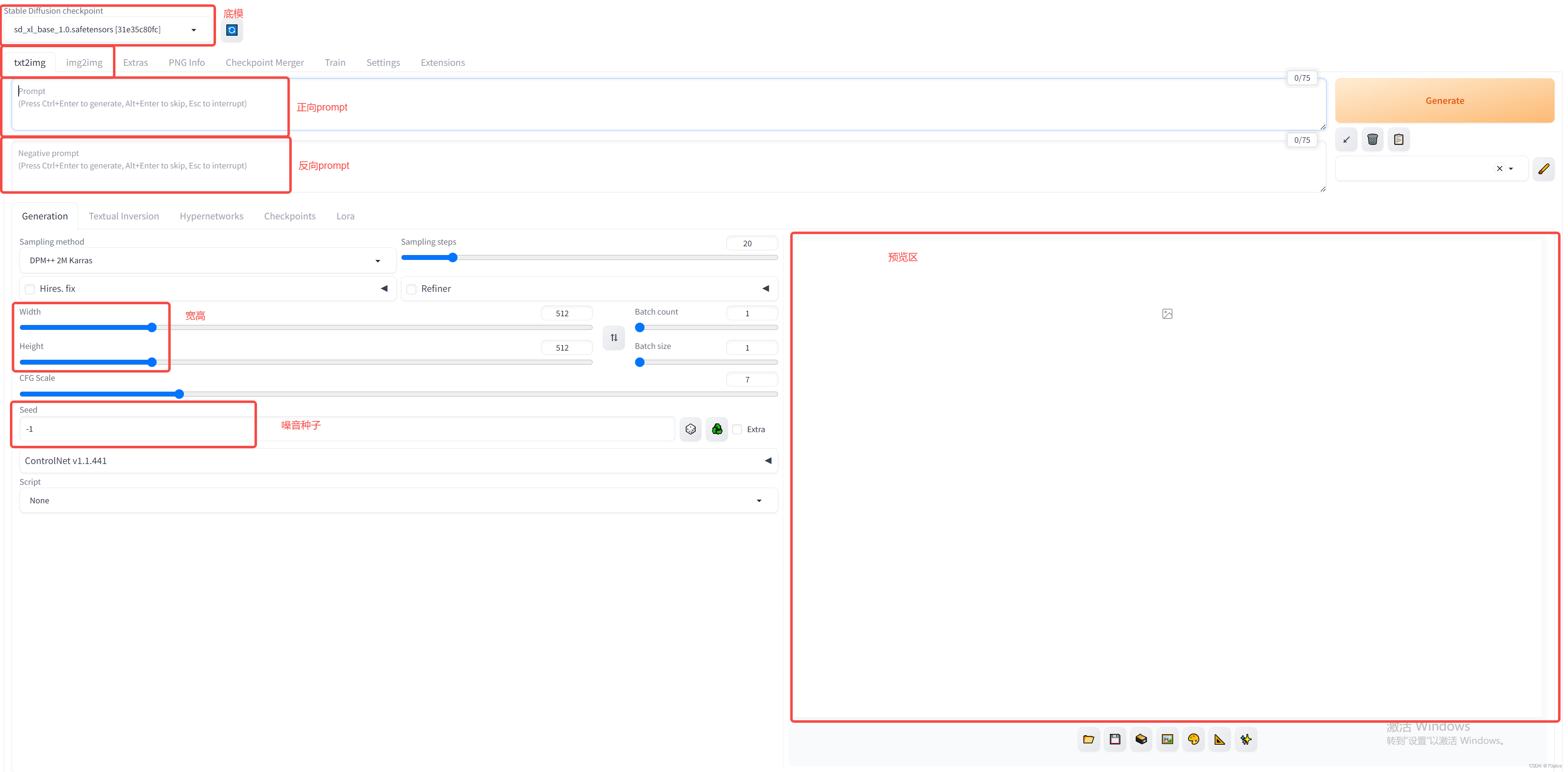Viewport: 1568px width, 772px height.
Task: Click the Sampling steps slider handle
Action: click(x=452, y=257)
